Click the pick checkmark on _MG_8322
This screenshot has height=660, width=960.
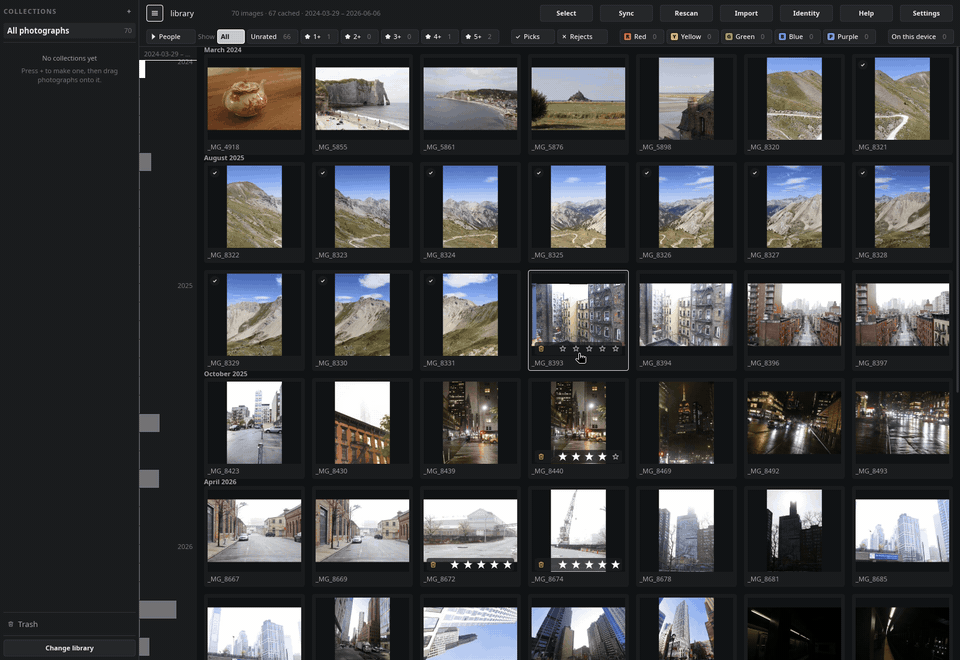(215, 173)
